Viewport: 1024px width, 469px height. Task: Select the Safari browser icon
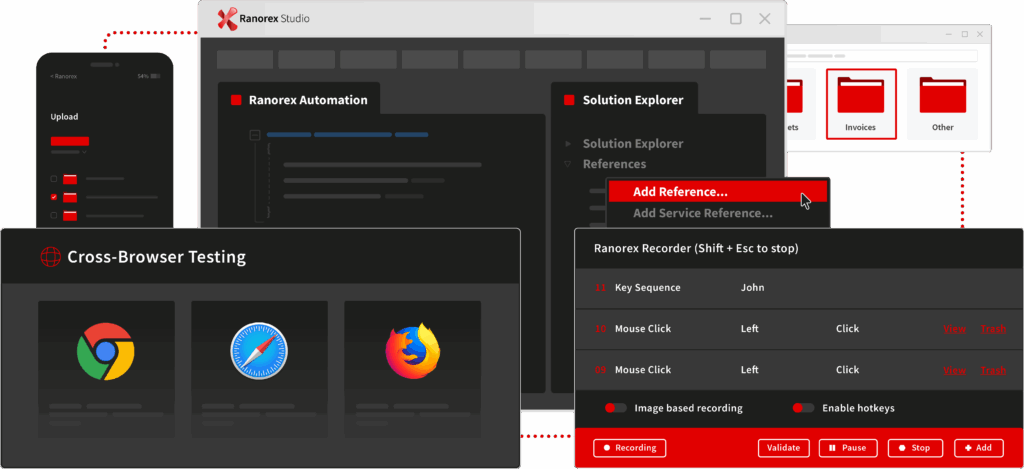click(259, 351)
